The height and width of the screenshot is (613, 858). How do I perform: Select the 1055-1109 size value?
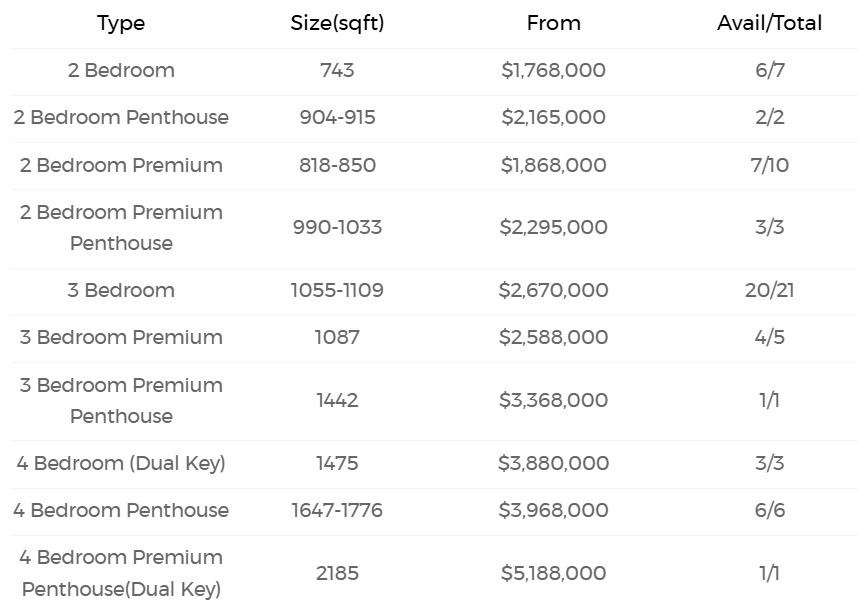337,290
